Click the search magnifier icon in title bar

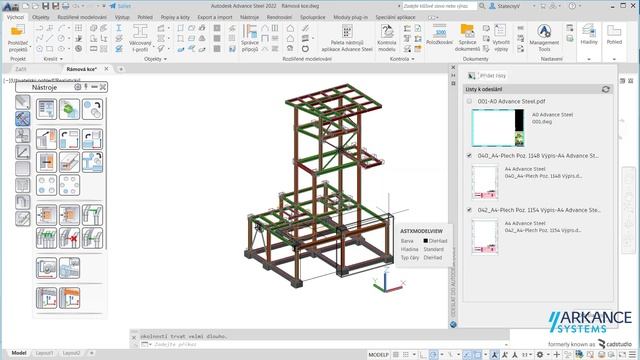[x=482, y=6]
